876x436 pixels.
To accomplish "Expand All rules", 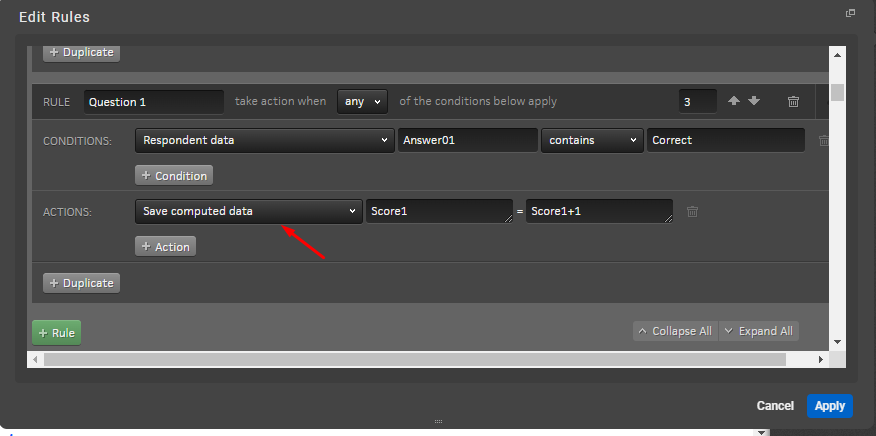I will (758, 331).
